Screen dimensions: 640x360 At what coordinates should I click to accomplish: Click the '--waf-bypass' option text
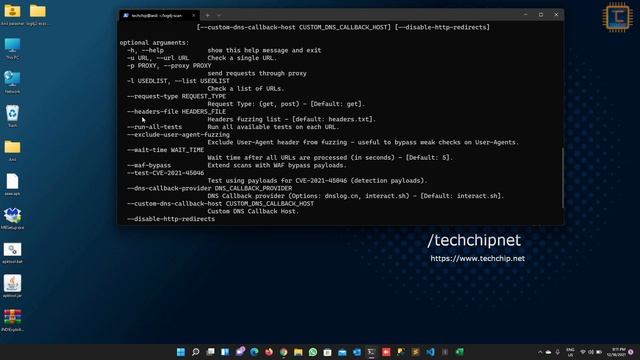149,165
